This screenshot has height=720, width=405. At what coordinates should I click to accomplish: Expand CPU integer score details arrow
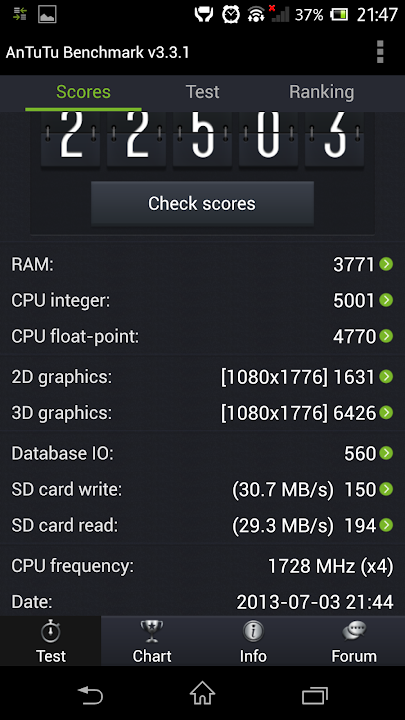(386, 300)
